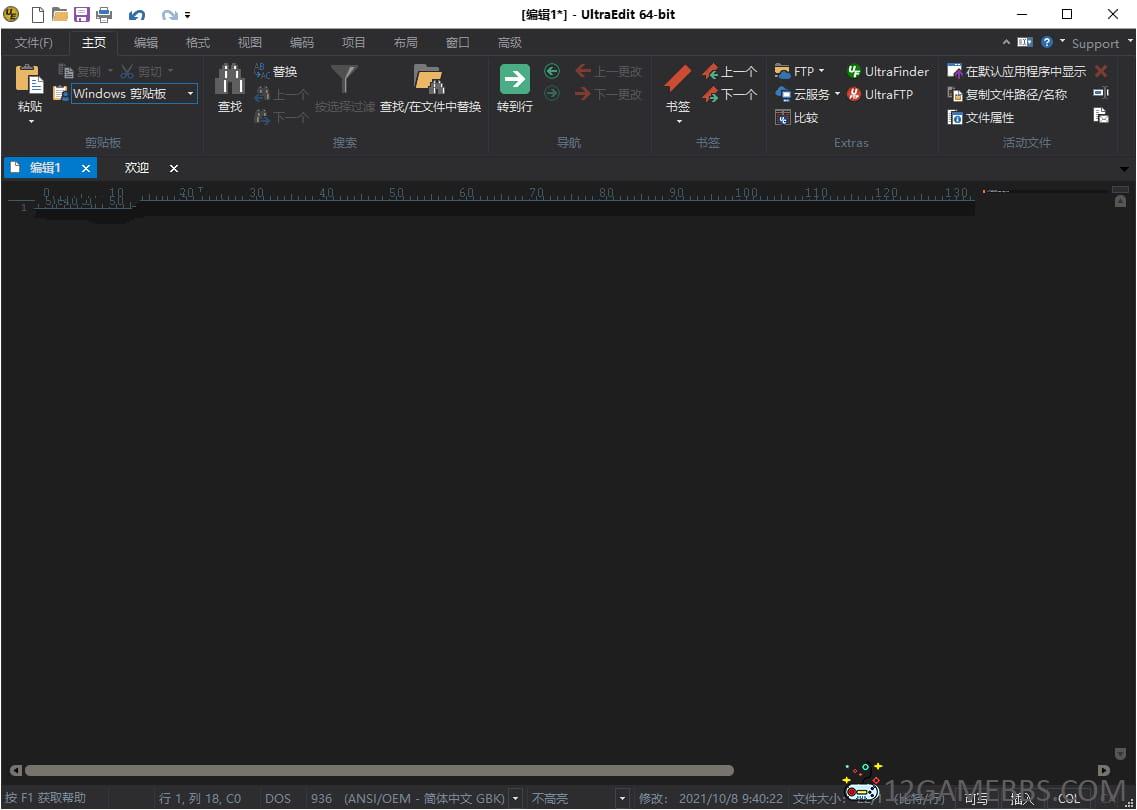Toggle COL column mode in the status bar
Screen dimensions: 1137x810
(x=1069, y=798)
